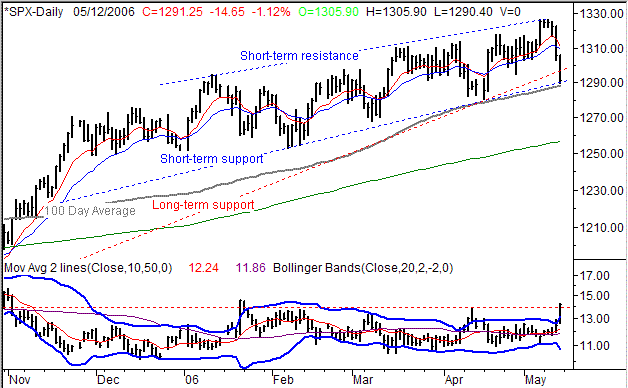Click the 'Mar' month label on time axis

tap(362, 380)
